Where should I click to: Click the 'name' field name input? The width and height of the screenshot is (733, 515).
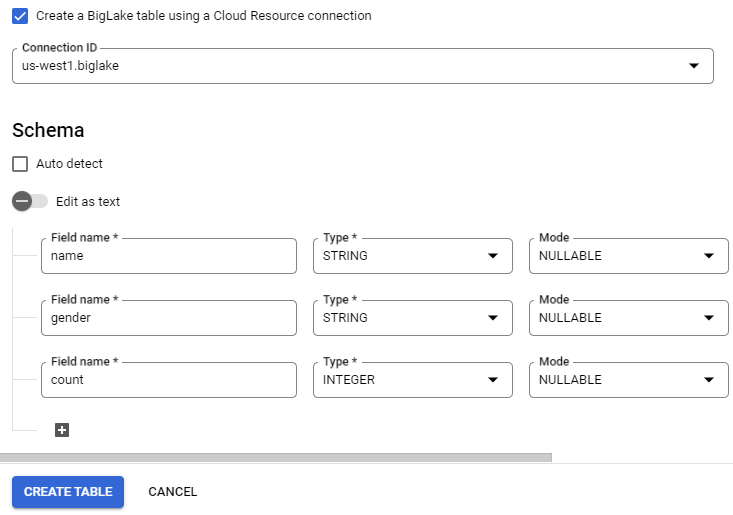[168, 256]
